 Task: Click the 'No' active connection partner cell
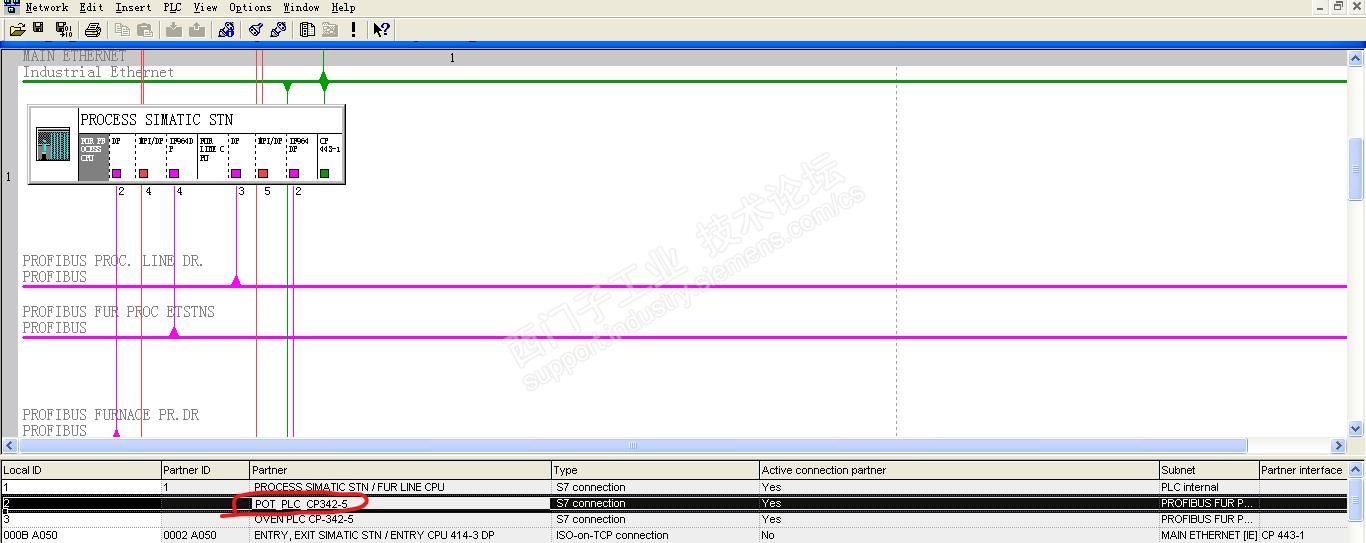[x=958, y=535]
